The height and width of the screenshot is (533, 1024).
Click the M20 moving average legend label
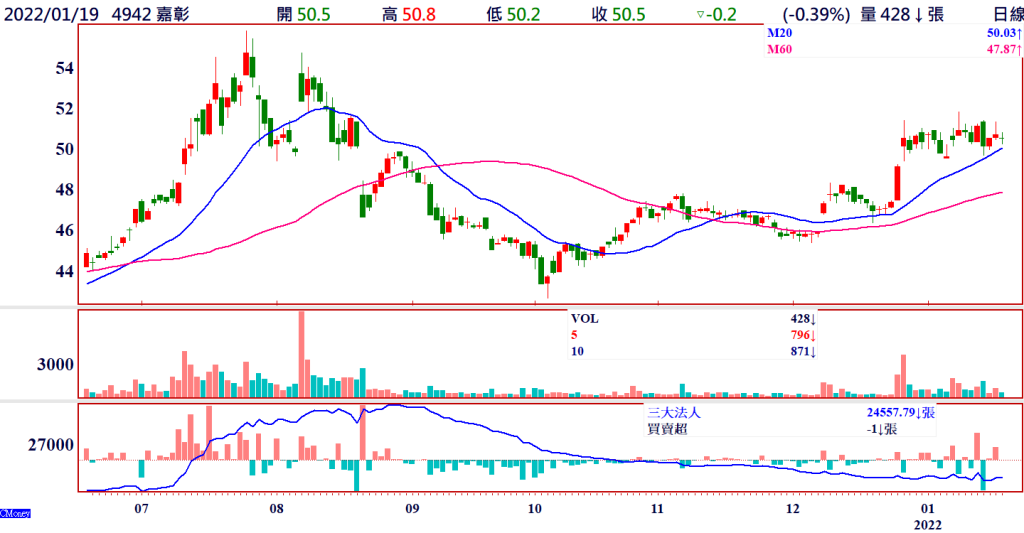(777, 33)
